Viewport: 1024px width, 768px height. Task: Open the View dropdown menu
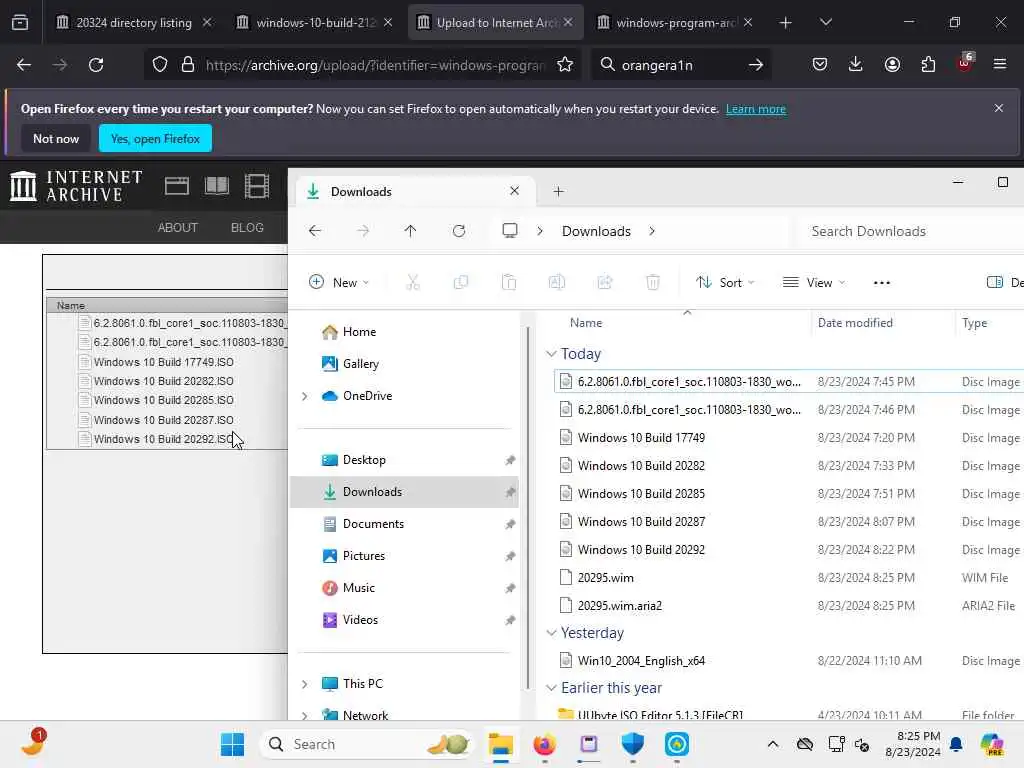814,282
